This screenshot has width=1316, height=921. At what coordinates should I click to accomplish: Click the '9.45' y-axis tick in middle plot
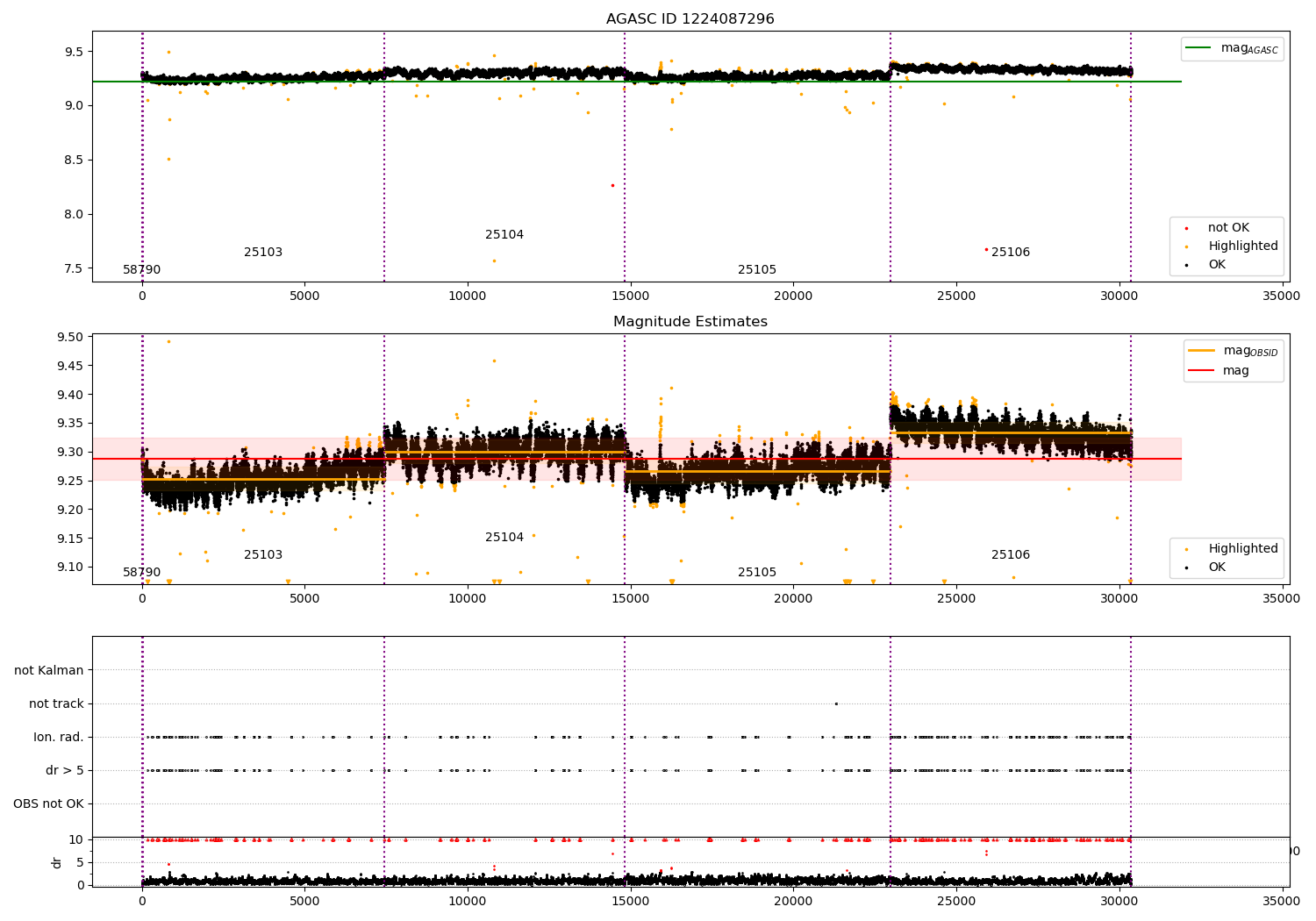point(70,367)
